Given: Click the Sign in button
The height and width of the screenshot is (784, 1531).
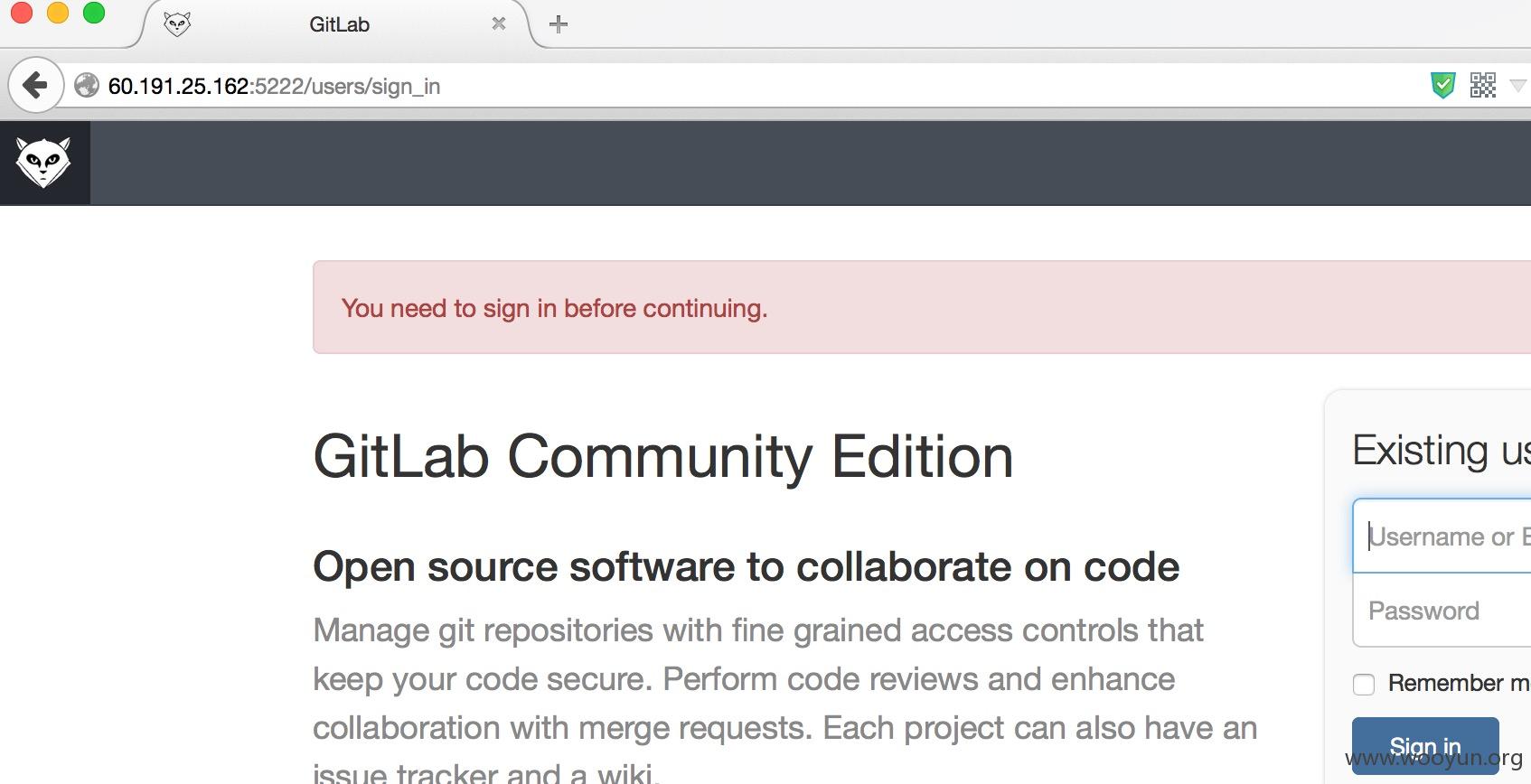Looking at the screenshot, I should point(1425,747).
